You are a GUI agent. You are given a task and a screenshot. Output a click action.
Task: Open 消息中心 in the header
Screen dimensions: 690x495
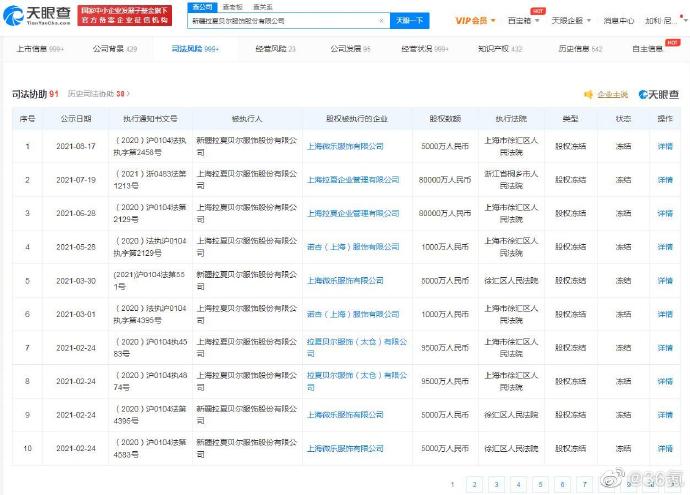coord(619,21)
